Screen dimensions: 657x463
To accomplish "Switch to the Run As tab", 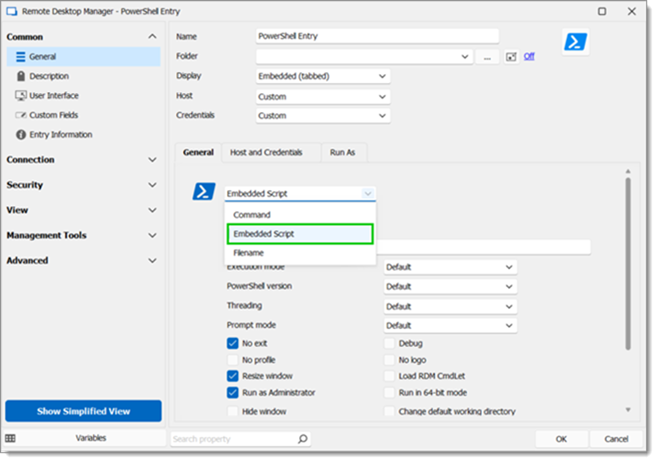I will tap(342, 153).
